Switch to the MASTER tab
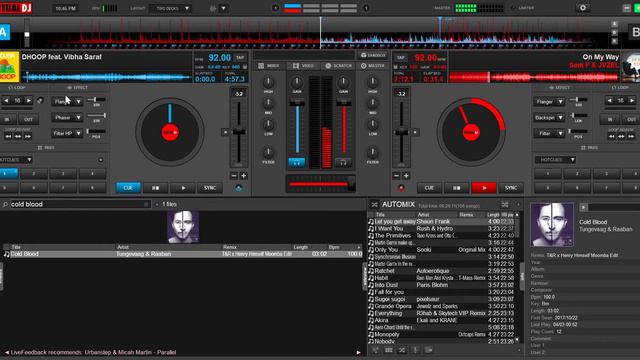The height and width of the screenshot is (360, 640). pos(373,66)
